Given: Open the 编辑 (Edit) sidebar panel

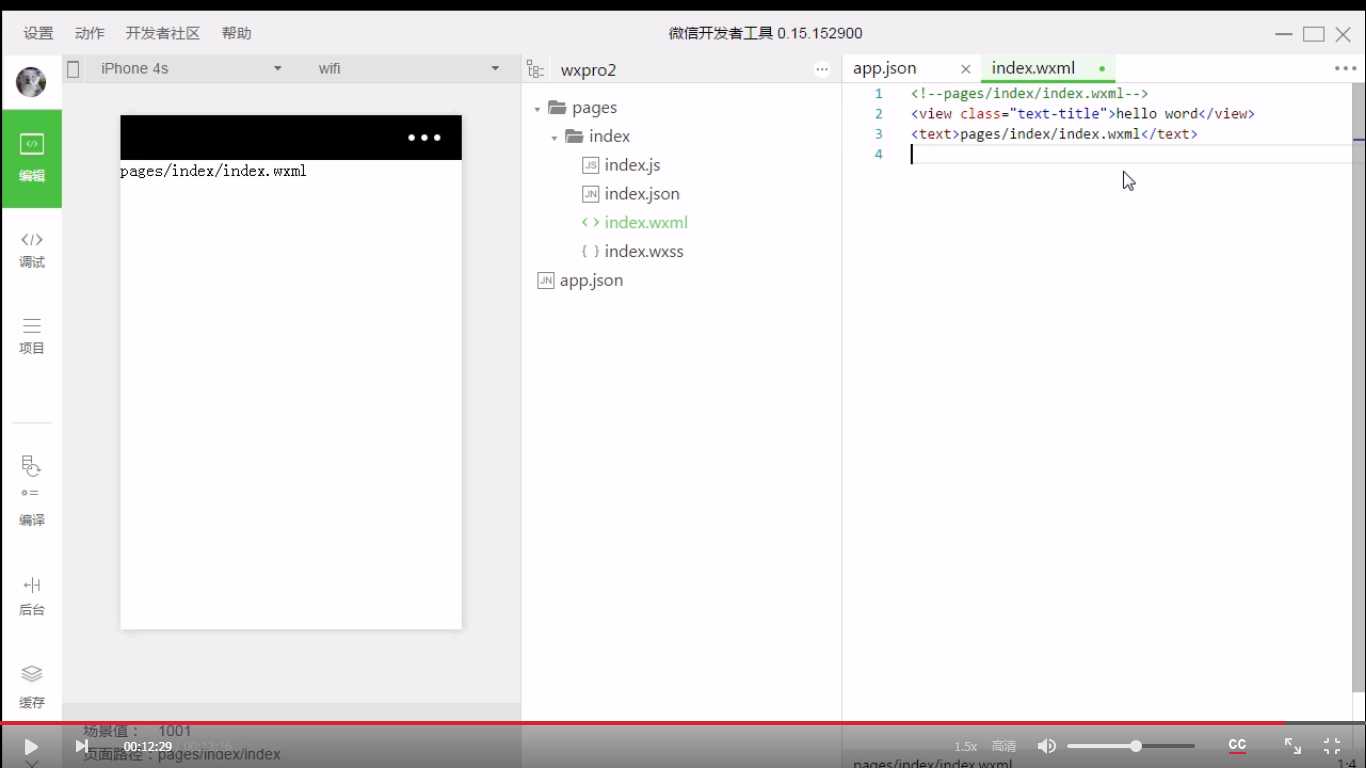Looking at the screenshot, I should tap(31, 158).
